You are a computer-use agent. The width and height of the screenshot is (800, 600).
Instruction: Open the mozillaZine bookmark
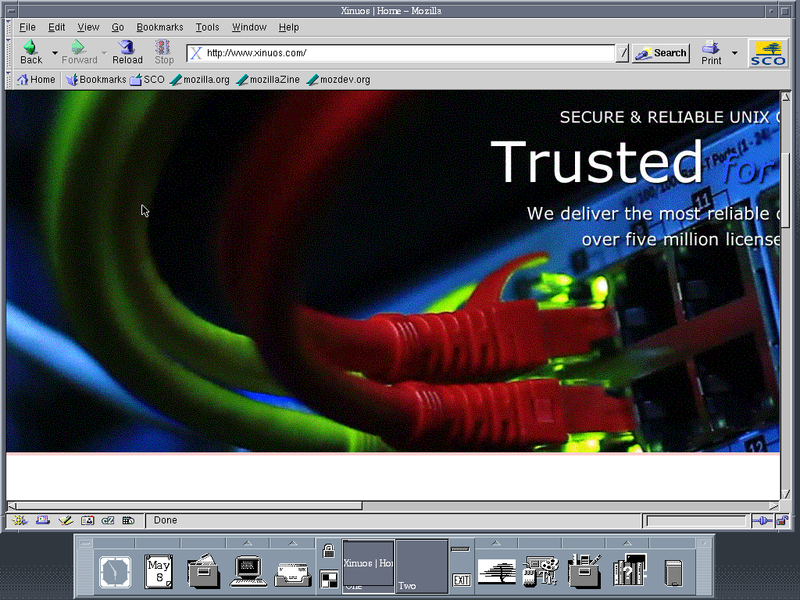(268, 80)
